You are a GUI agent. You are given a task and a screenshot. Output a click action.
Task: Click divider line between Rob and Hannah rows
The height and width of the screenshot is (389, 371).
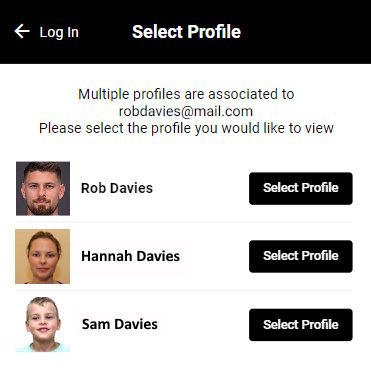pyautogui.click(x=184, y=222)
